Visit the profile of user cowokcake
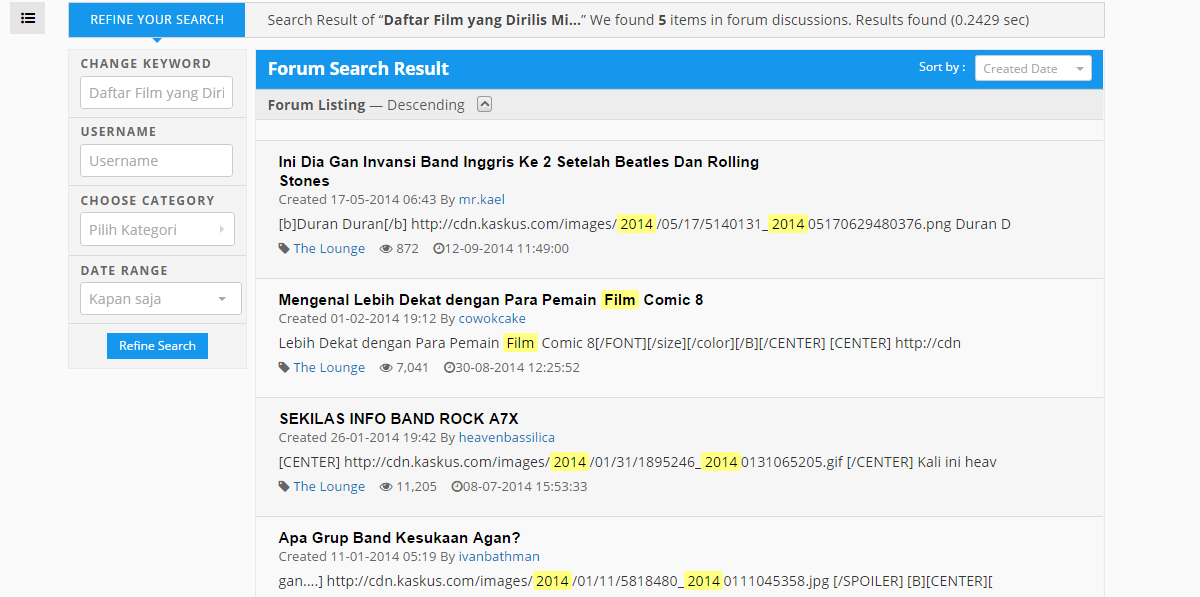The width and height of the screenshot is (1200, 597). tap(492, 318)
